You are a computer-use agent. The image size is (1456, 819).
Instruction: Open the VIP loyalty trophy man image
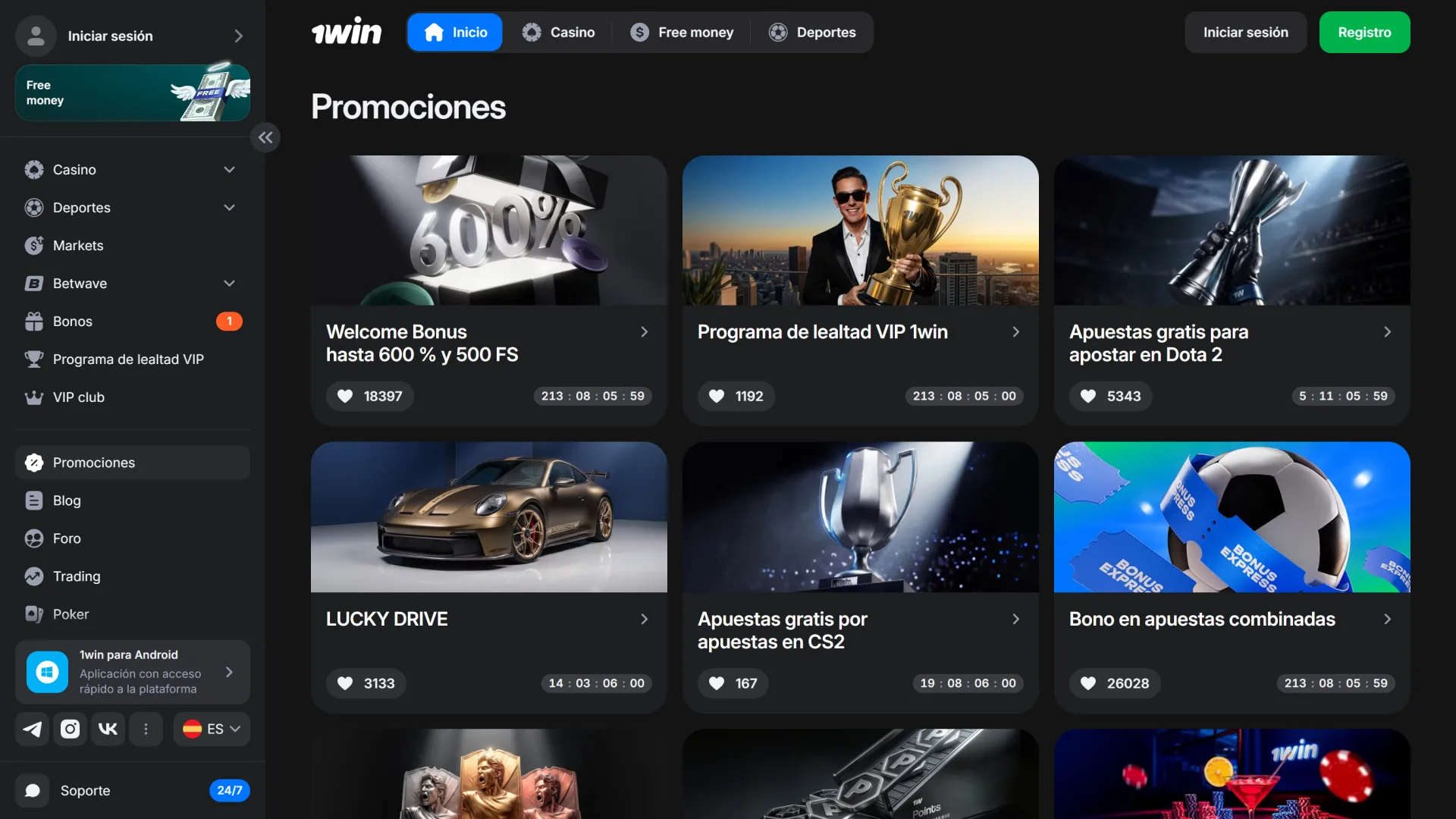pyautogui.click(x=861, y=231)
